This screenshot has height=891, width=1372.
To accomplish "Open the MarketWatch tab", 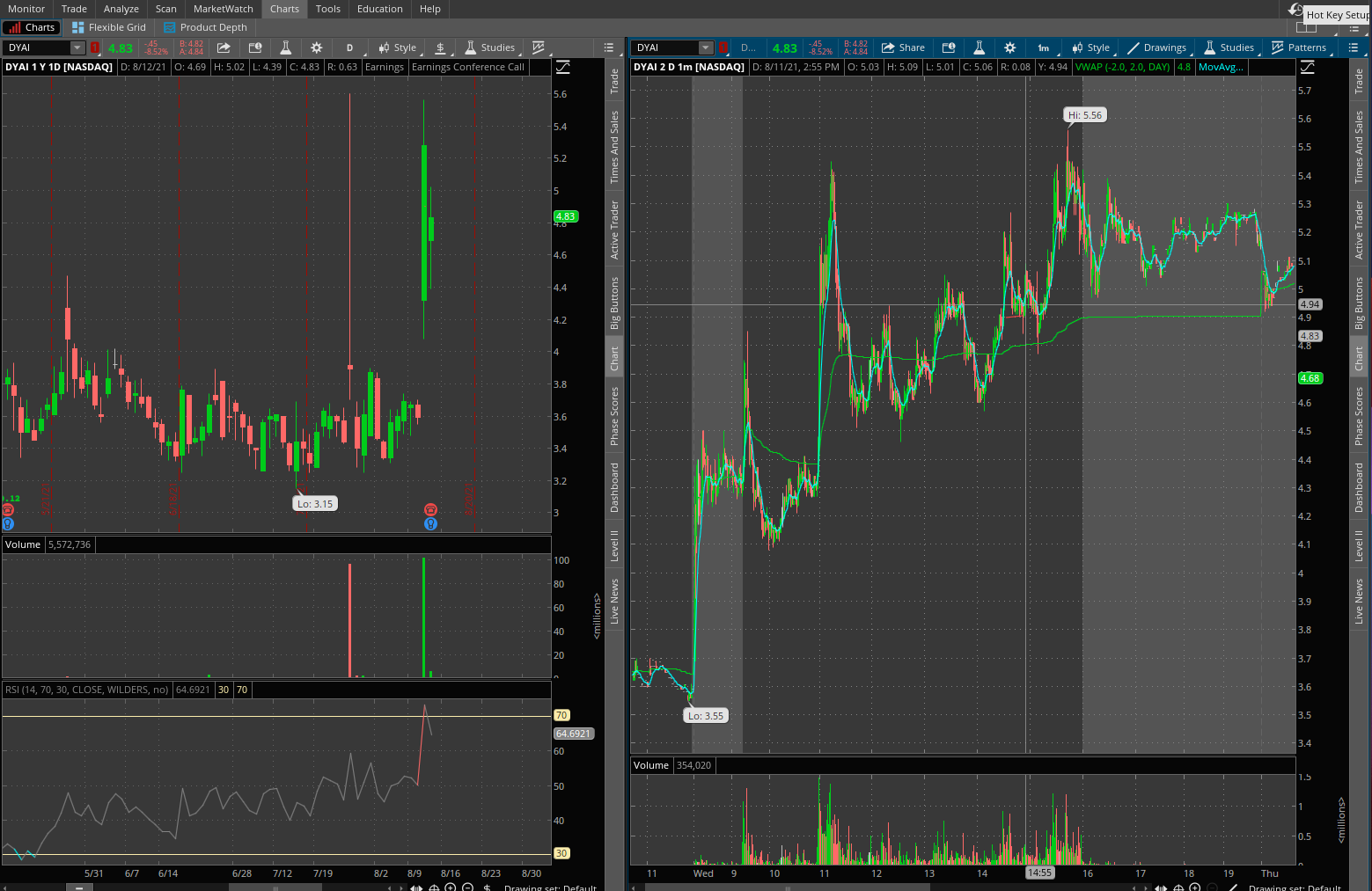I will pos(224,9).
